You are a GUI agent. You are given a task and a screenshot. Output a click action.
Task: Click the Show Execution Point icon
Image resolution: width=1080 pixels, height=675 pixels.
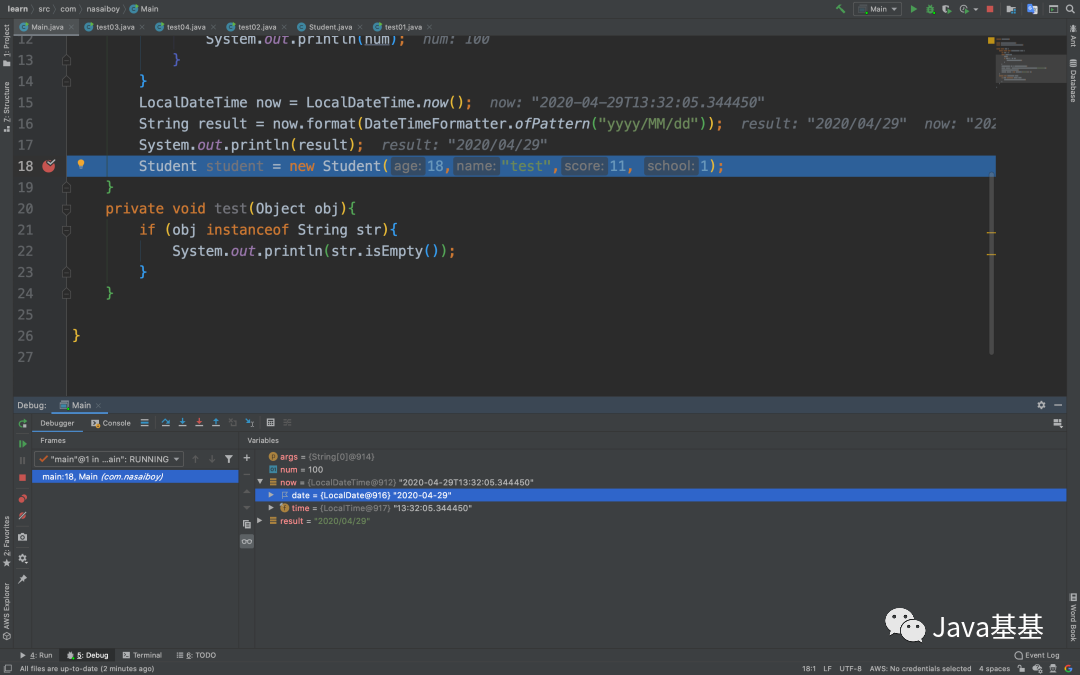tap(144, 423)
